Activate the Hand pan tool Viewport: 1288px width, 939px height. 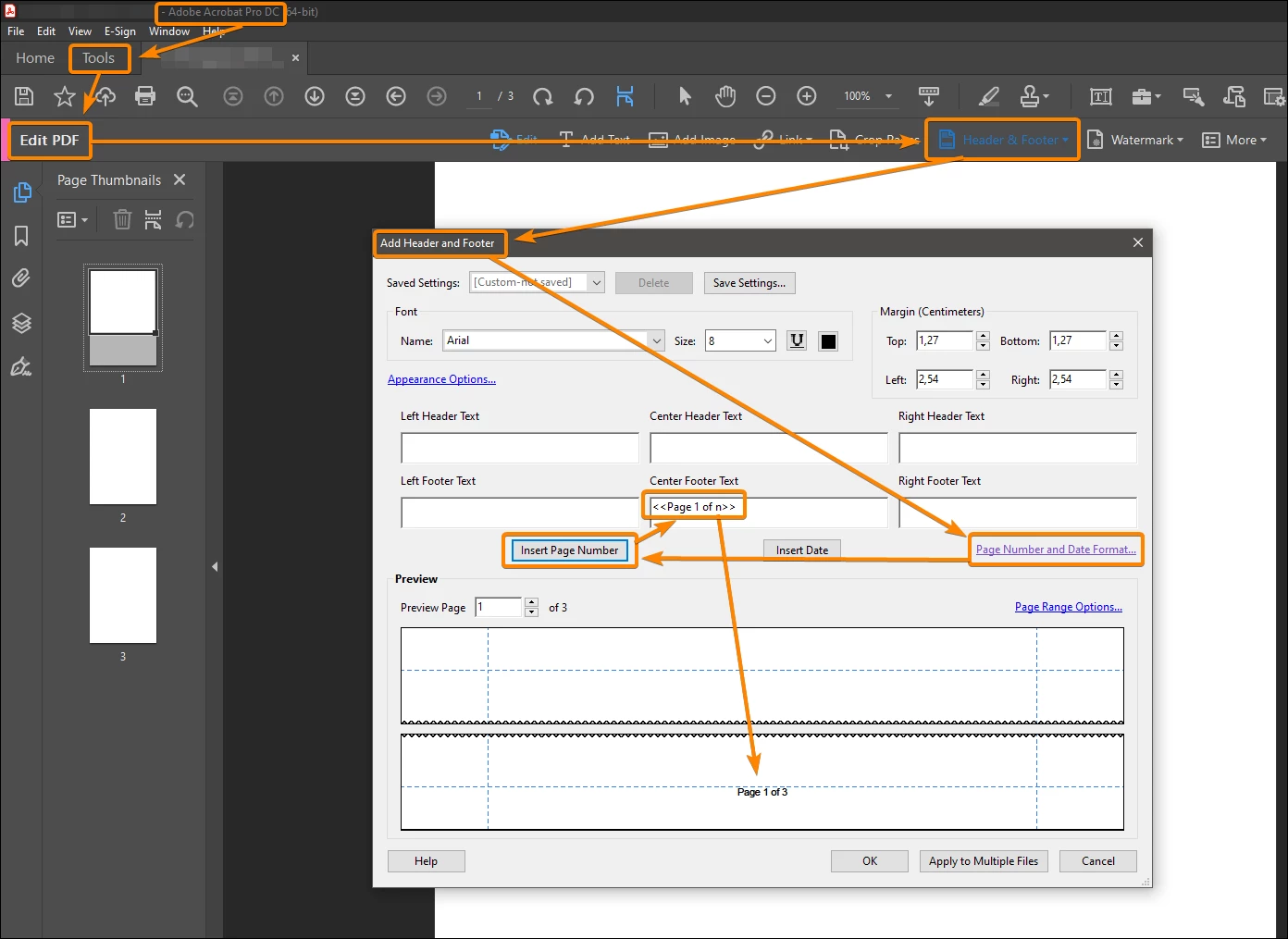pyautogui.click(x=725, y=96)
